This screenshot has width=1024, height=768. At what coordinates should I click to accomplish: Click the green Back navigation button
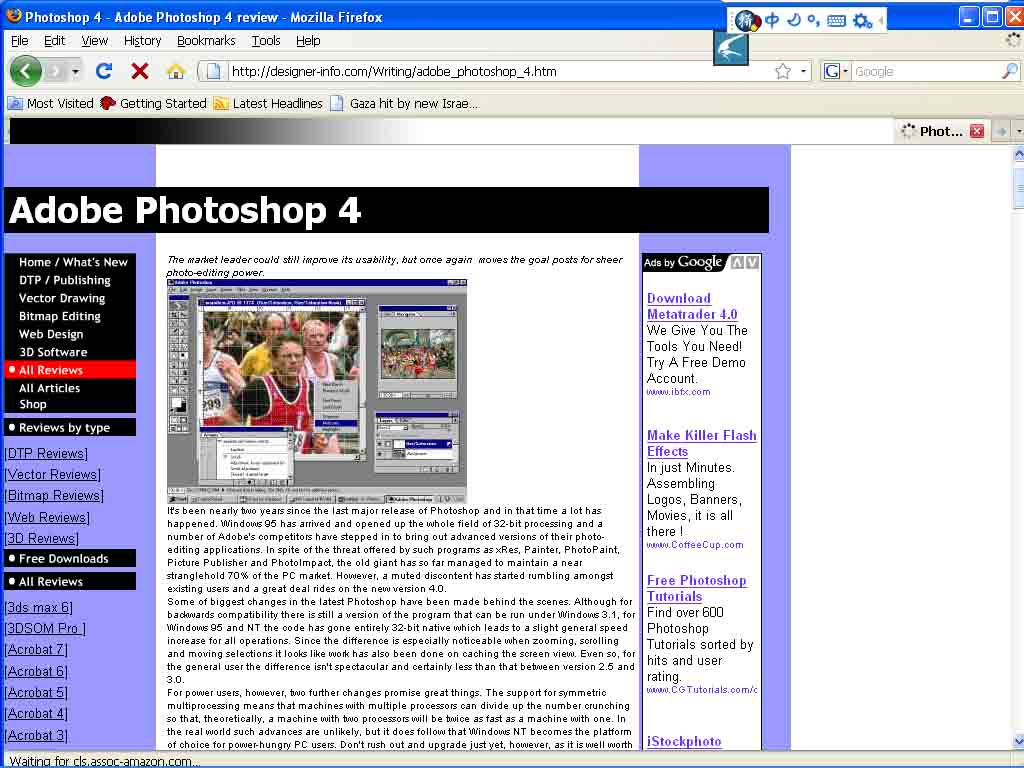pos(26,71)
